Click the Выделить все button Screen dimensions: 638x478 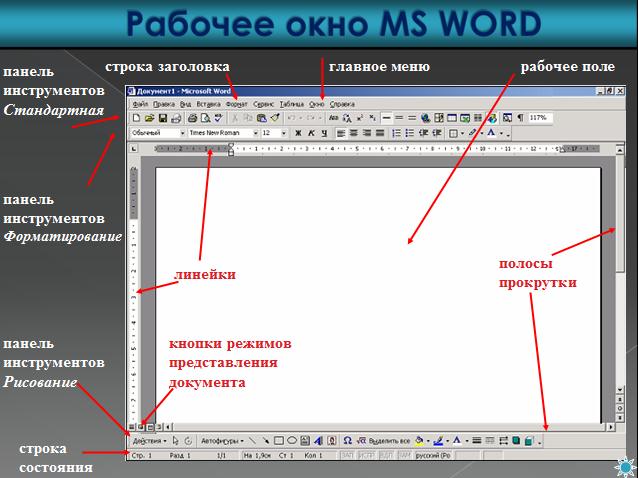click(x=390, y=441)
